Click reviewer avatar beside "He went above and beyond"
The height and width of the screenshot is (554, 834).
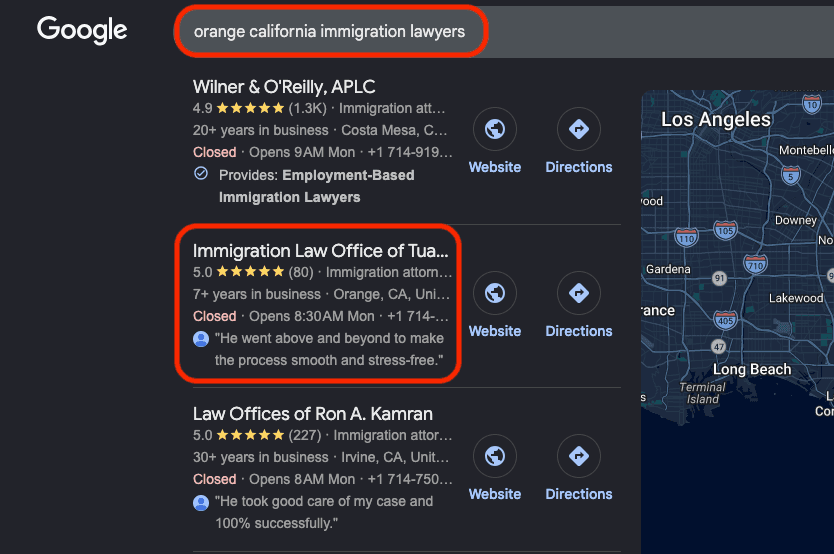pyautogui.click(x=201, y=339)
